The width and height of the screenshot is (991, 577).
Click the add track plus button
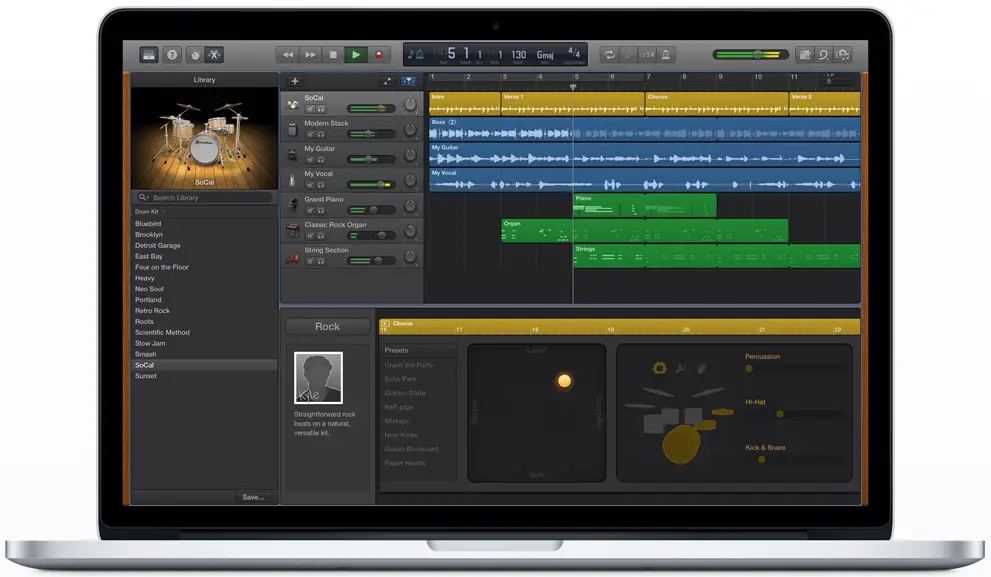coord(294,82)
